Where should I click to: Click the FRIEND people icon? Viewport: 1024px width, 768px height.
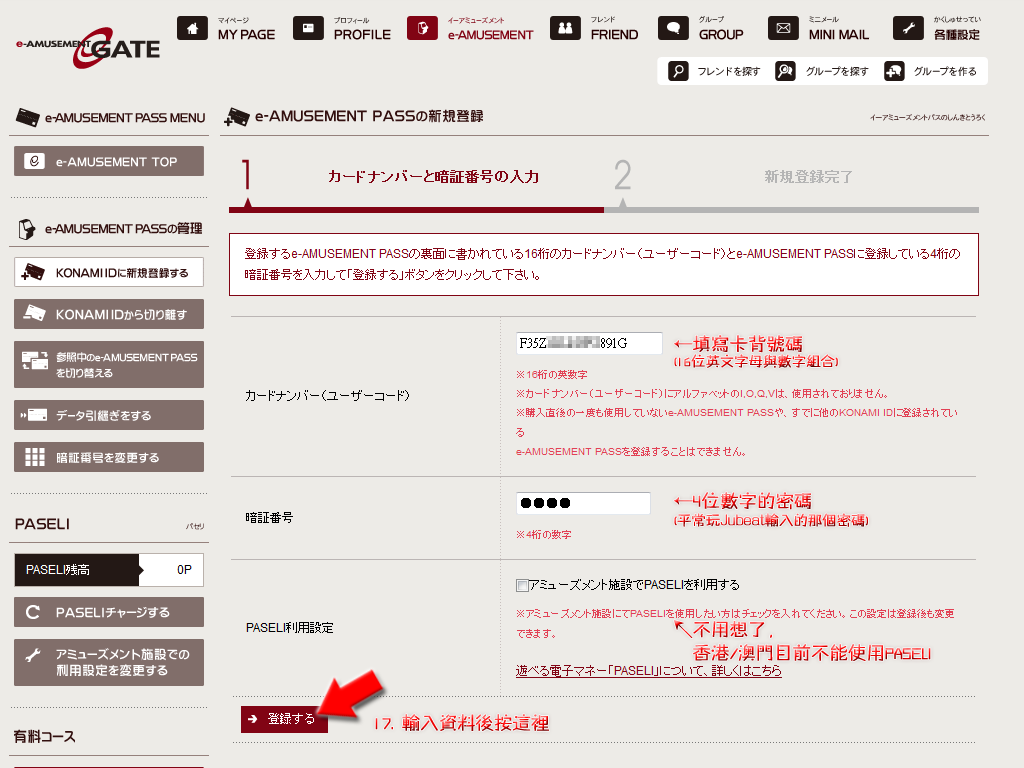(x=566, y=28)
